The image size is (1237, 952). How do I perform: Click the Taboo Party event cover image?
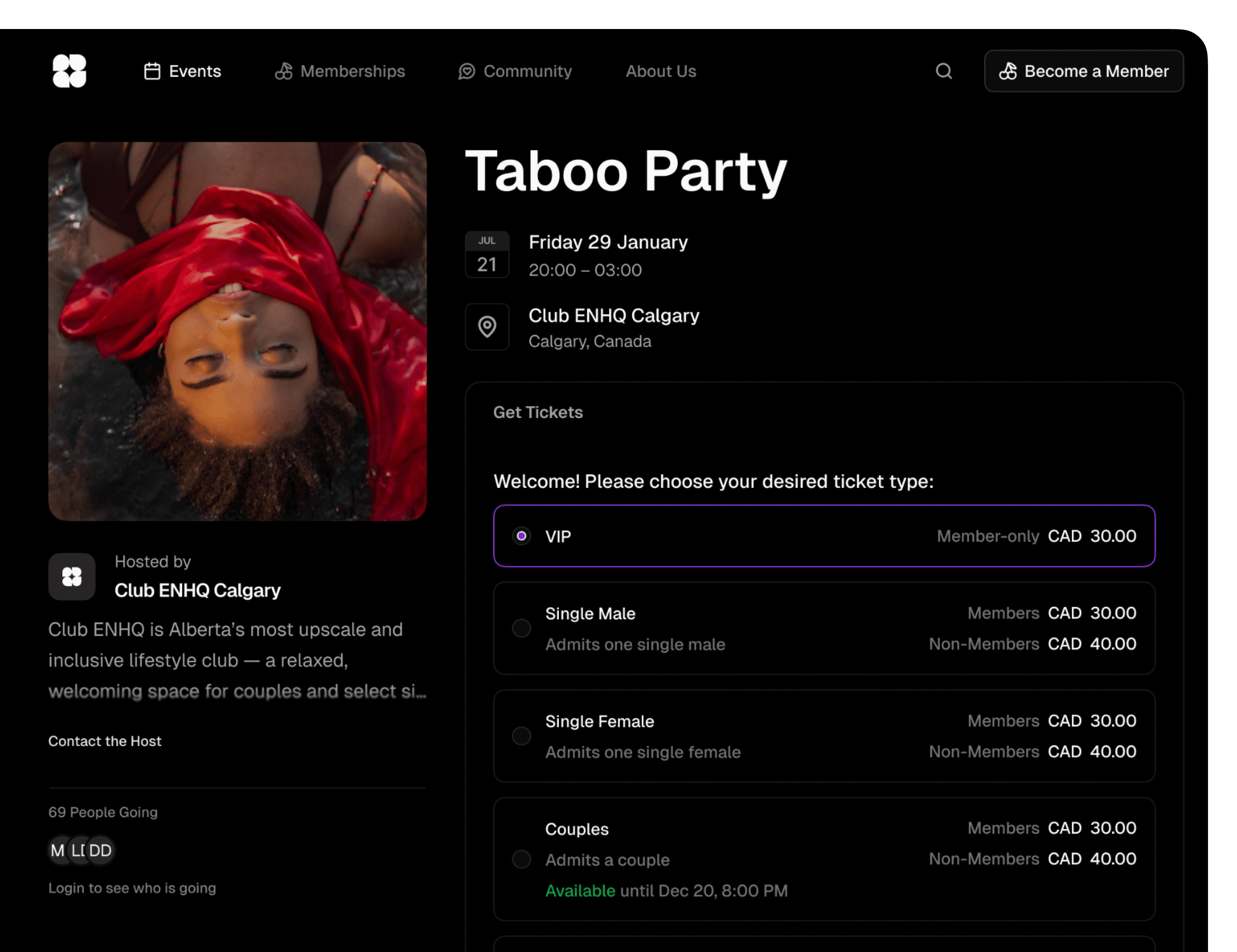[237, 331]
